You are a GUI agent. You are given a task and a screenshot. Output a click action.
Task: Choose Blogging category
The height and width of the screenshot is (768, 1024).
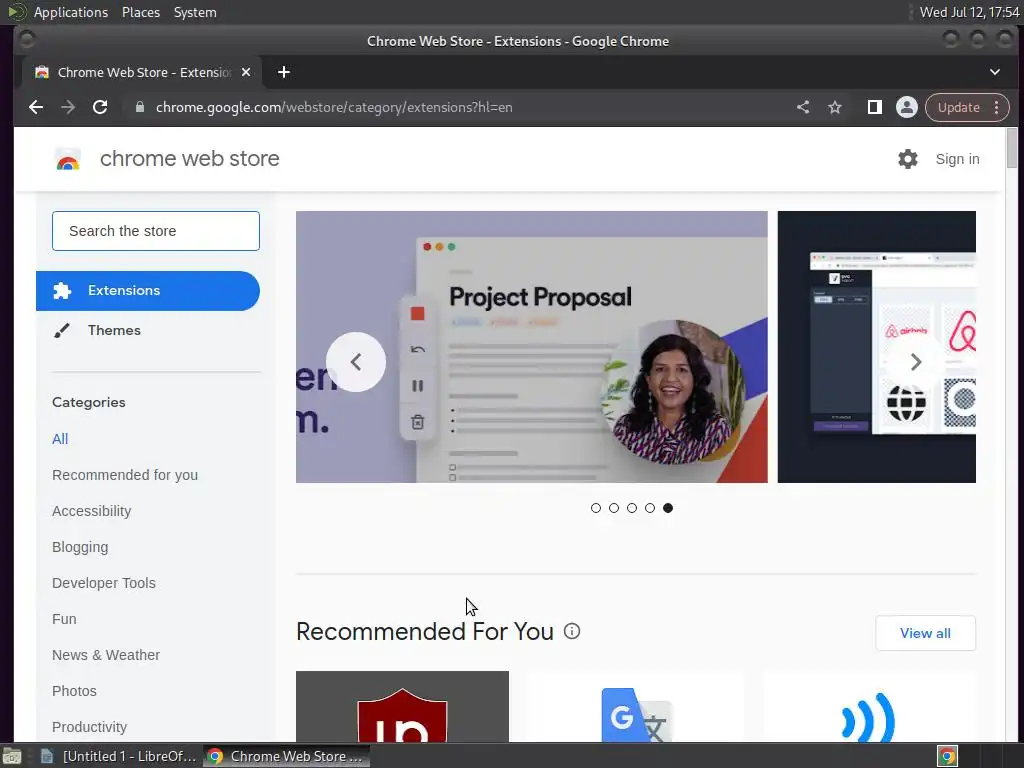80,547
